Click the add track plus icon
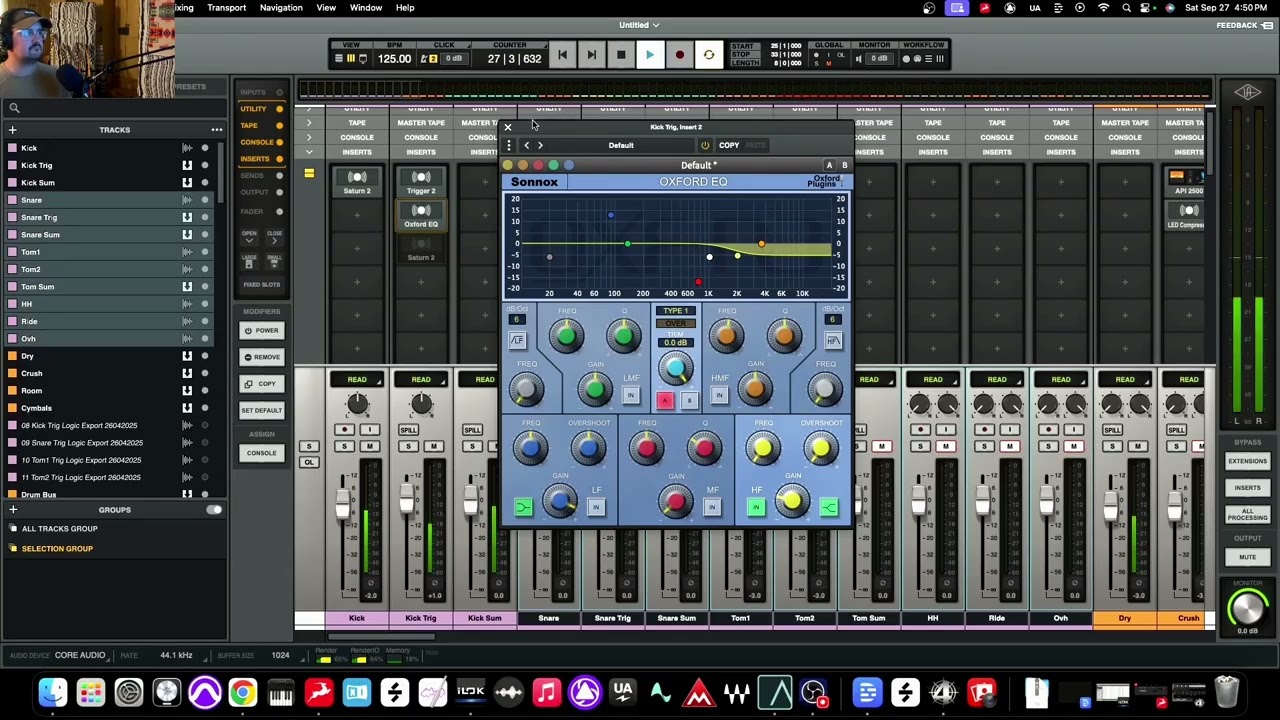The image size is (1280, 720). [13, 130]
